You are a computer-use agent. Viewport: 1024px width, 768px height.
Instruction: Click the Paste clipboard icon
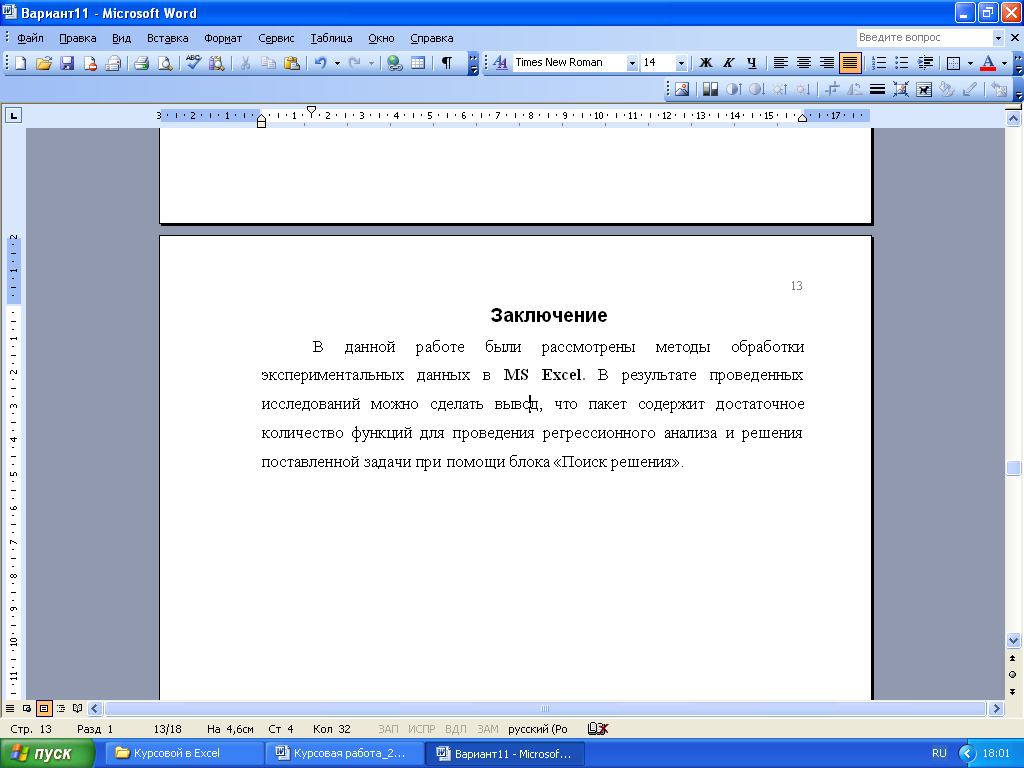291,63
